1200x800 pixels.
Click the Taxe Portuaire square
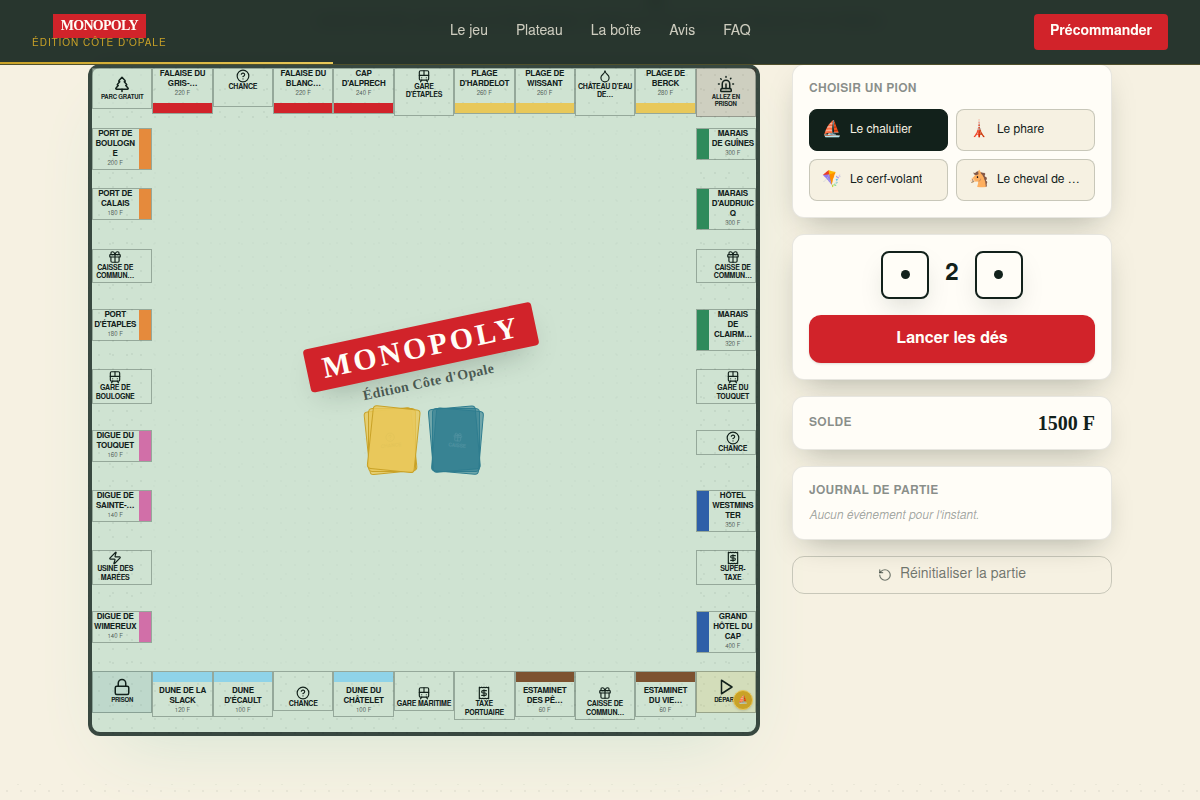tap(484, 695)
